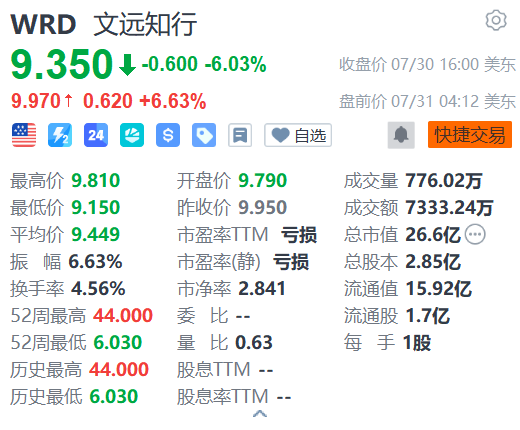Click the pre-market price 9.970
This screenshot has height=430, width=520.
click(x=36, y=101)
